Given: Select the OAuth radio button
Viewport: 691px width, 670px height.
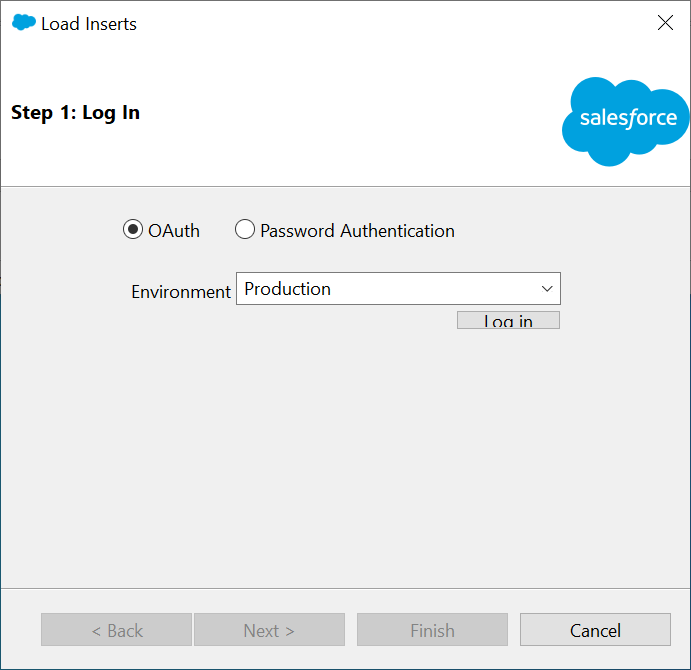Looking at the screenshot, I should (x=133, y=231).
